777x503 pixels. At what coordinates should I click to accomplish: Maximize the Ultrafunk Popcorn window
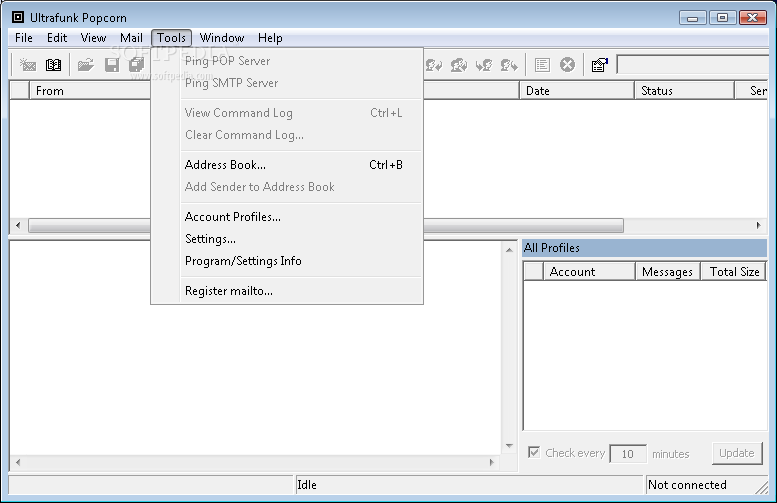click(x=722, y=18)
